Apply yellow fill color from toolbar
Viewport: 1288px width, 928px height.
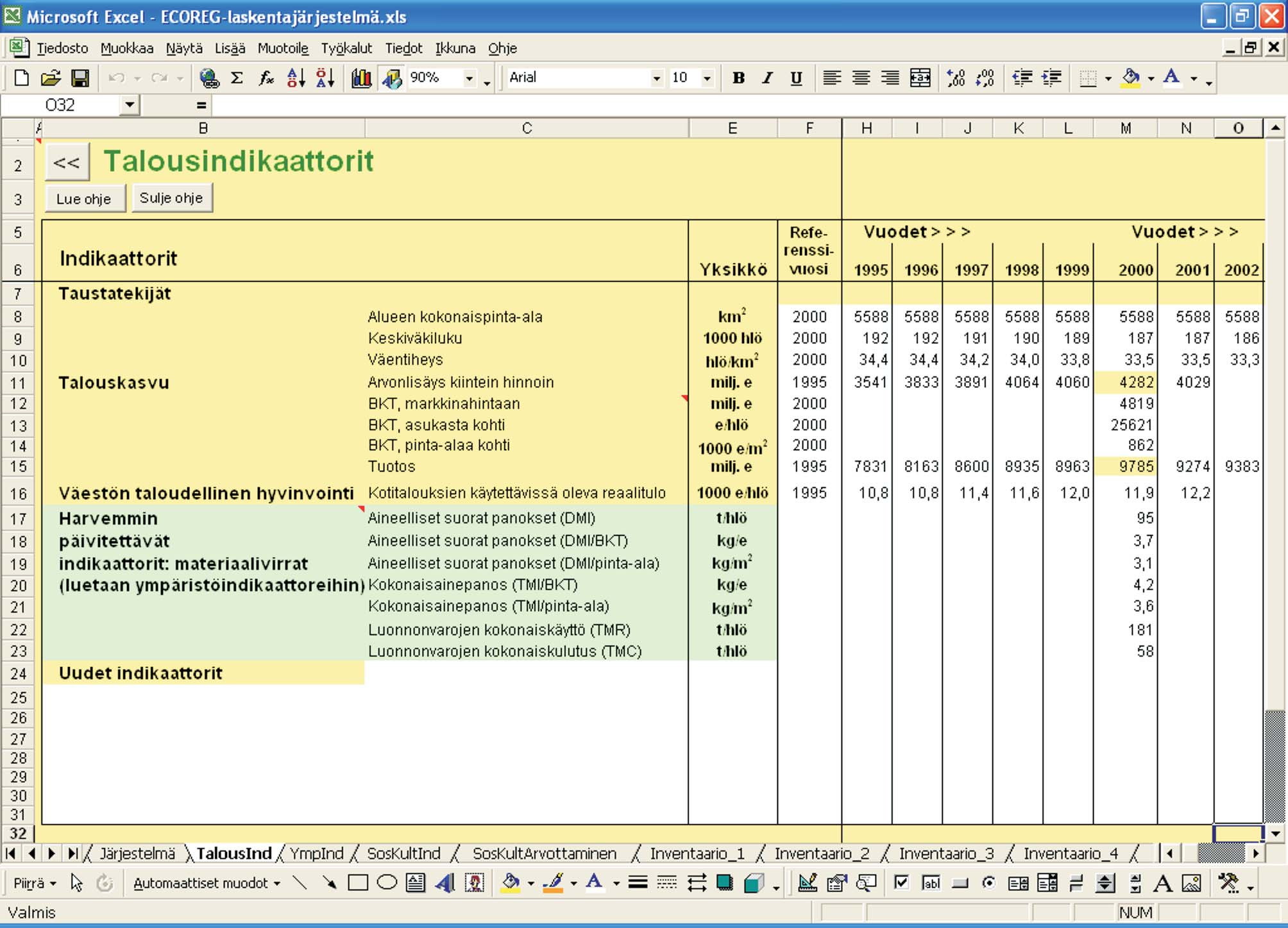[1130, 78]
